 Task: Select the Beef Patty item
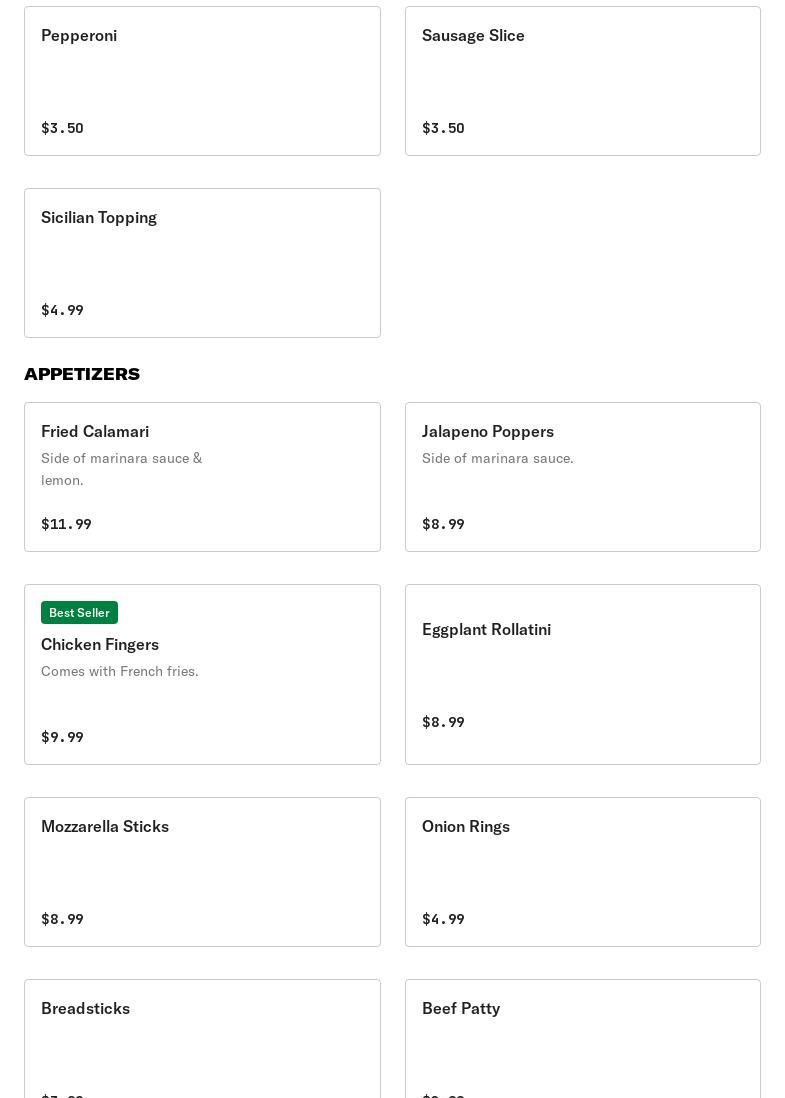pyautogui.click(x=583, y=1039)
